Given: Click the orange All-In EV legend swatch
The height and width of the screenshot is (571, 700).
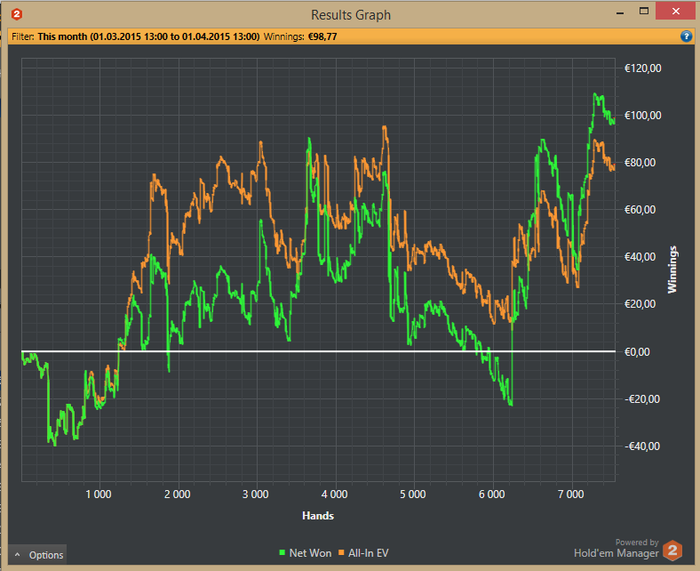Looking at the screenshot, I should point(341,553).
